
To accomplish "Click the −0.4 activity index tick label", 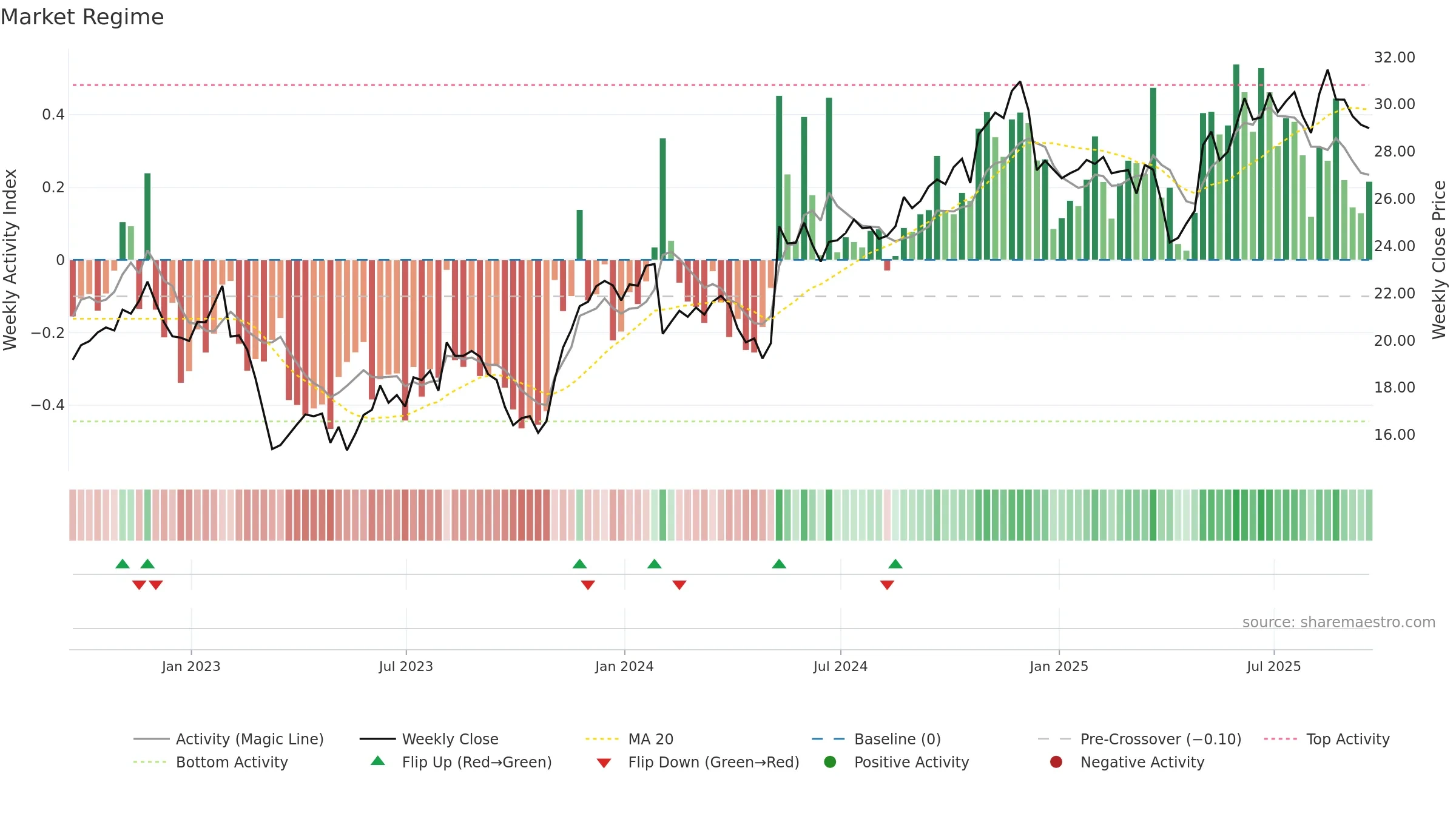I will pyautogui.click(x=48, y=405).
